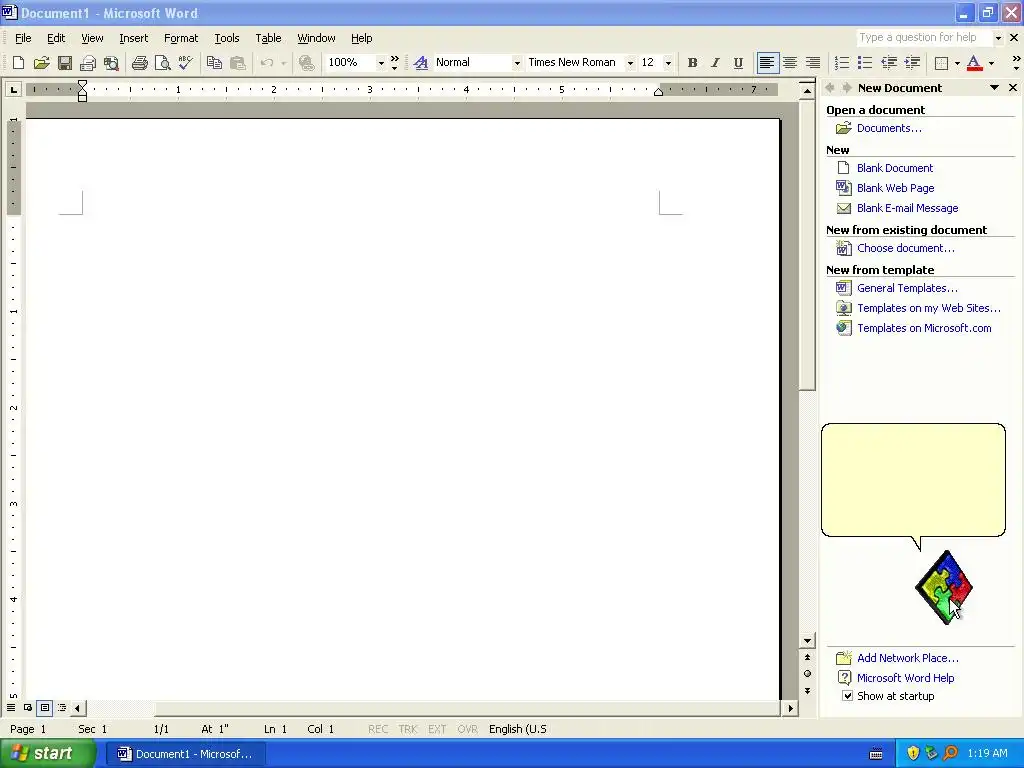Toggle Bold formatting
This screenshot has width=1024, height=768.
click(692, 63)
